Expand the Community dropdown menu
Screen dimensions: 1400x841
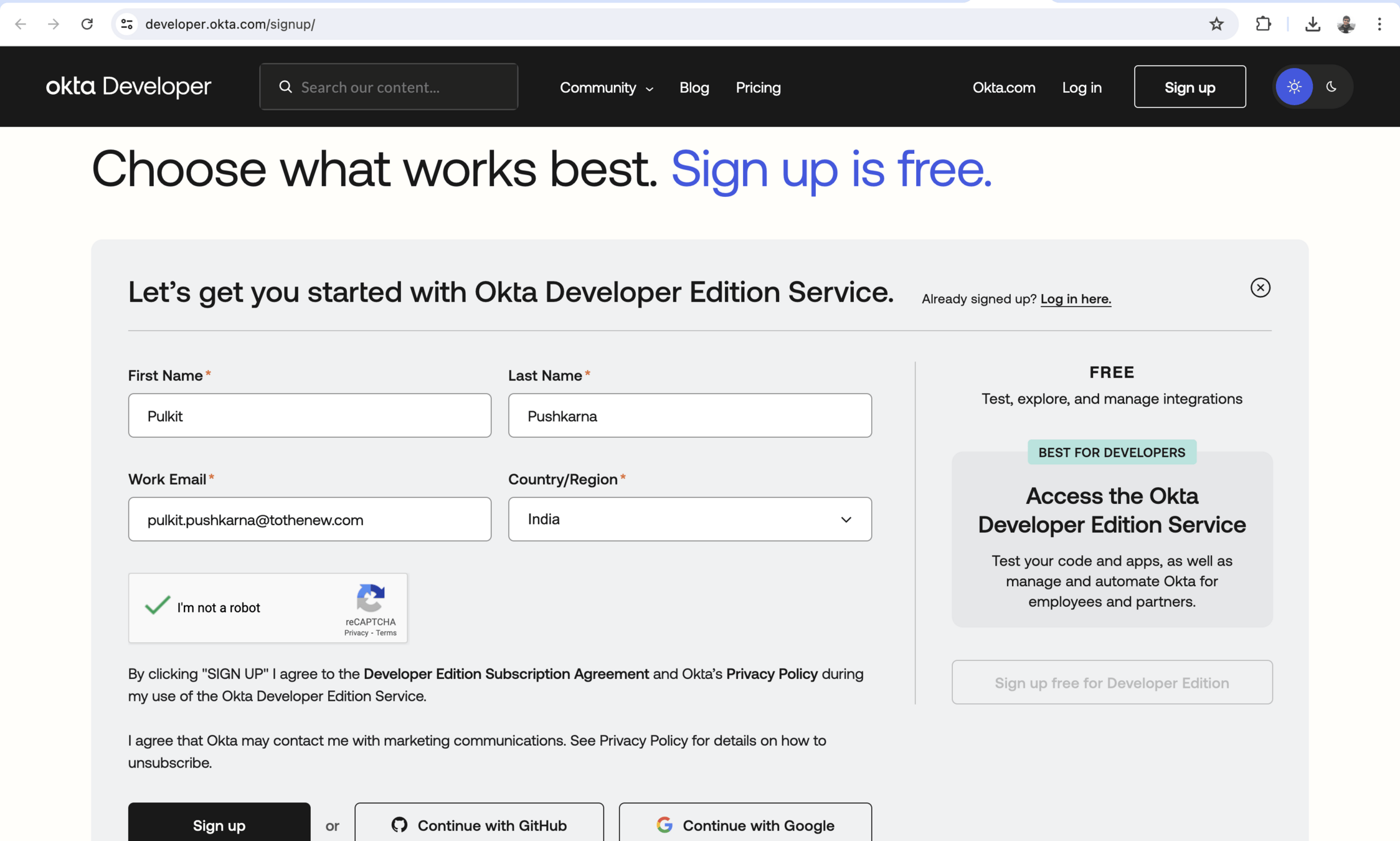point(606,87)
